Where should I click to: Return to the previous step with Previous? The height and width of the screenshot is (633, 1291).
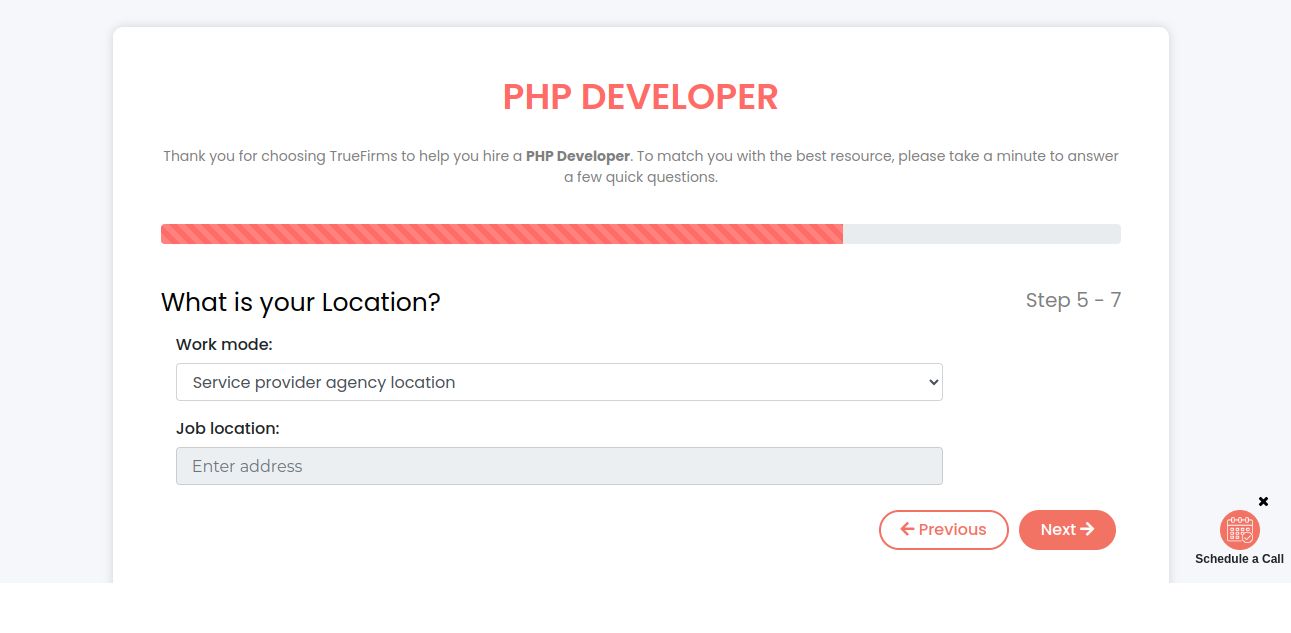point(944,530)
